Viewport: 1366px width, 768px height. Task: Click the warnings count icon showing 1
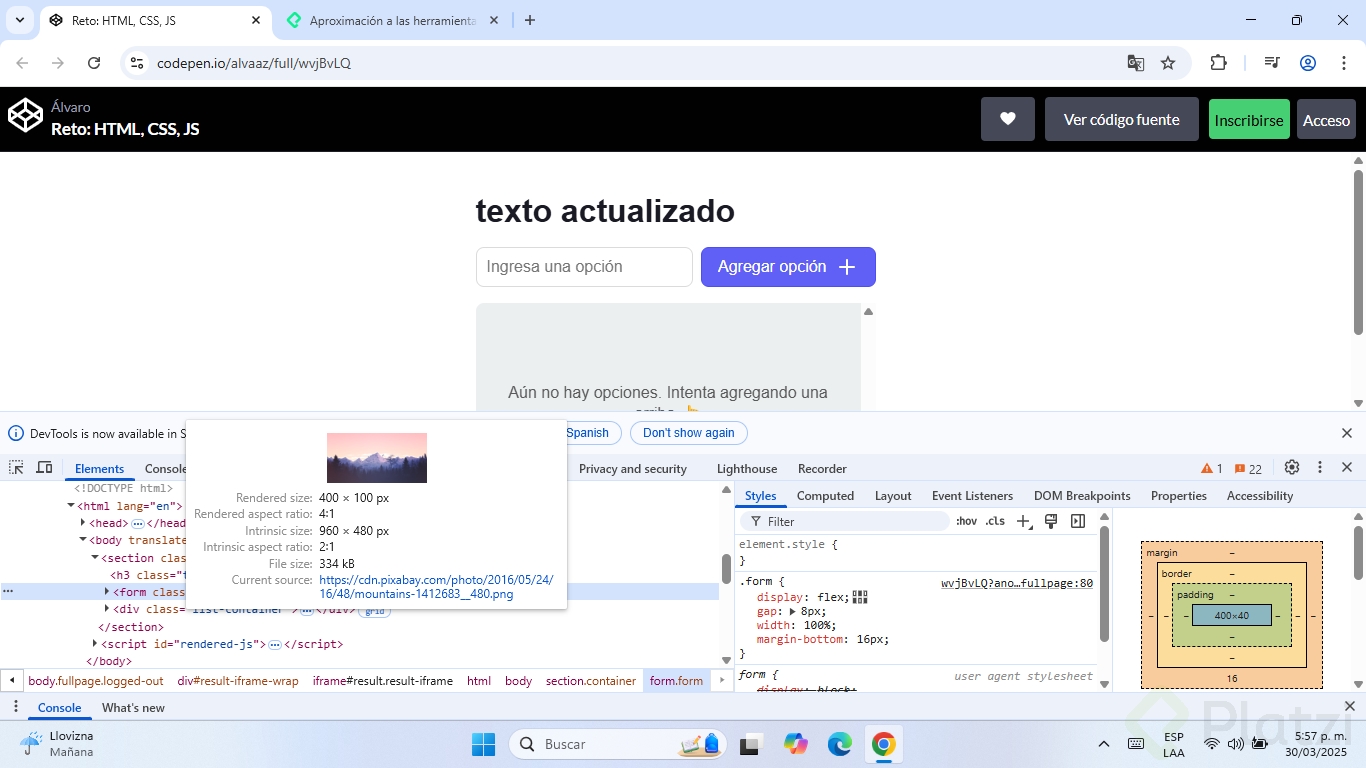tap(1212, 469)
